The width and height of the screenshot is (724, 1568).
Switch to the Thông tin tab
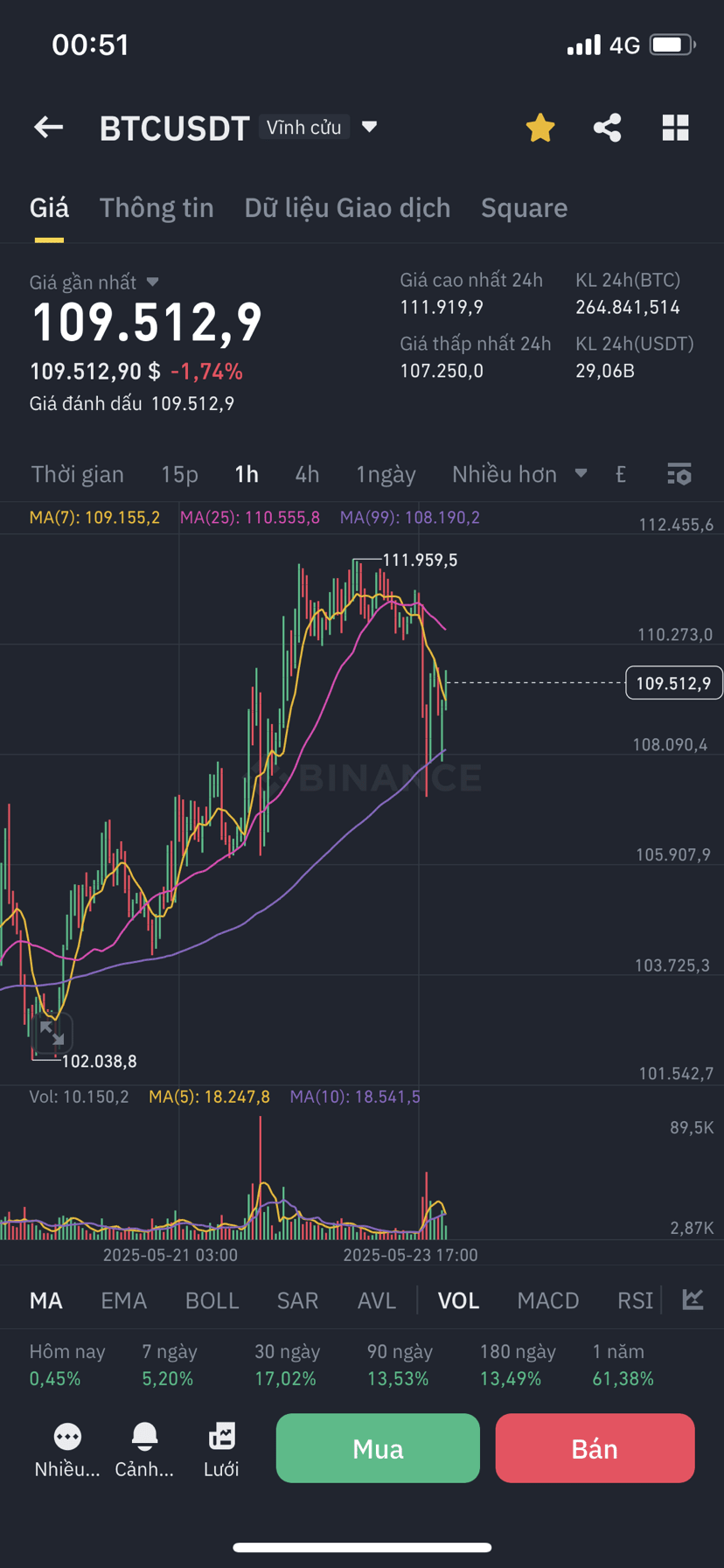click(x=157, y=208)
